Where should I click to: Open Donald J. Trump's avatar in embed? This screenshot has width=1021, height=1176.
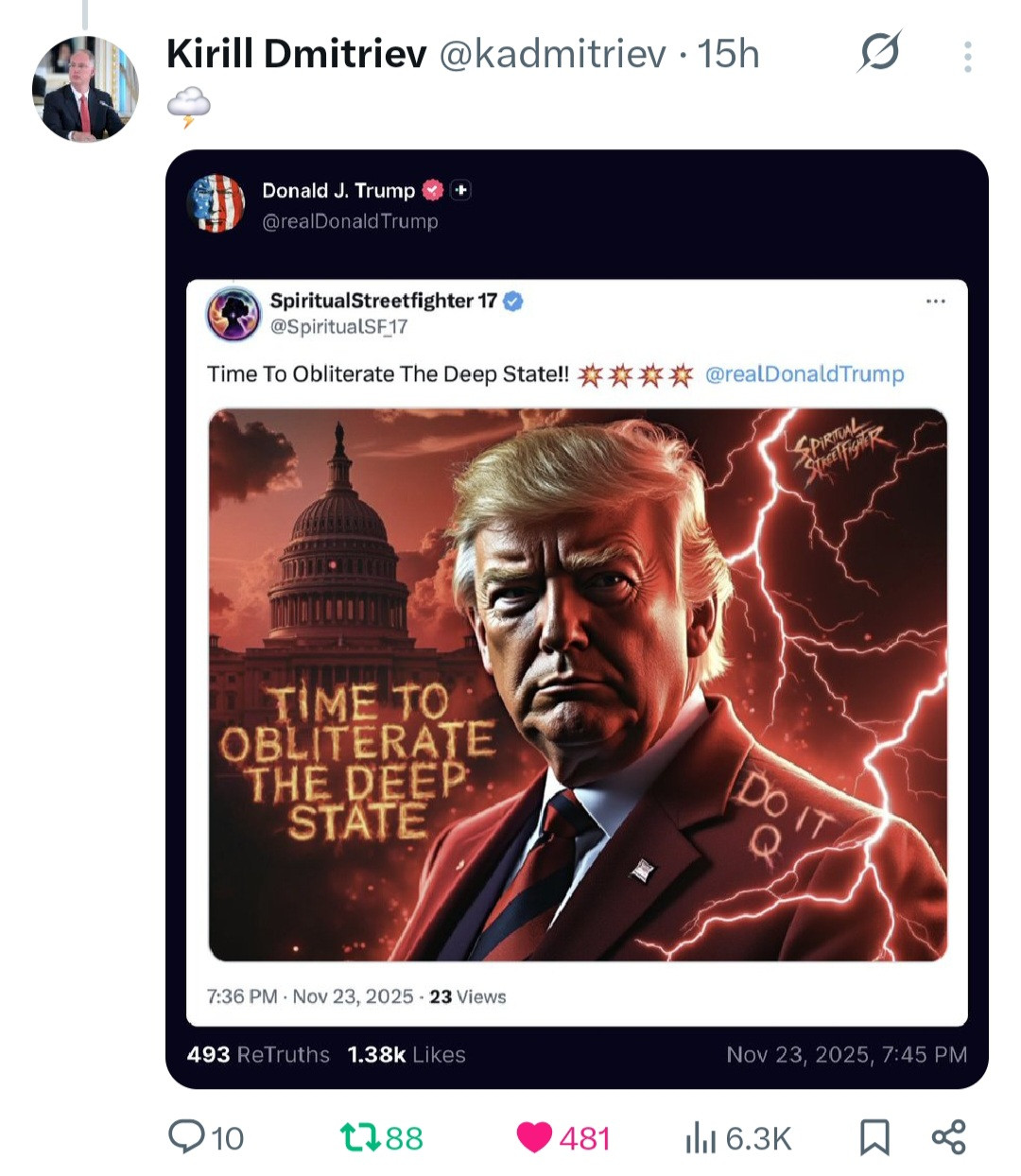[217, 203]
